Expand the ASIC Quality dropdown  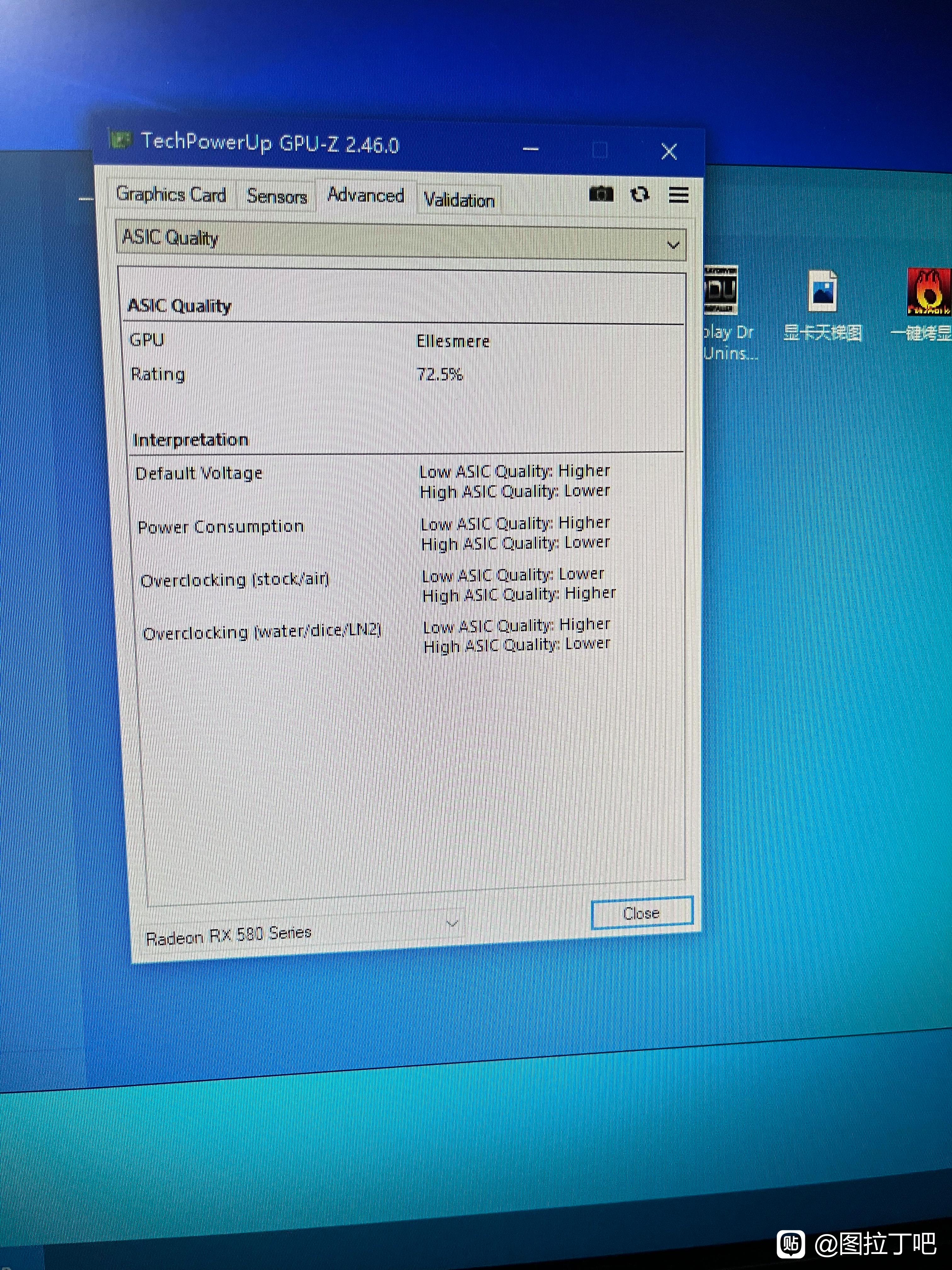(x=400, y=240)
